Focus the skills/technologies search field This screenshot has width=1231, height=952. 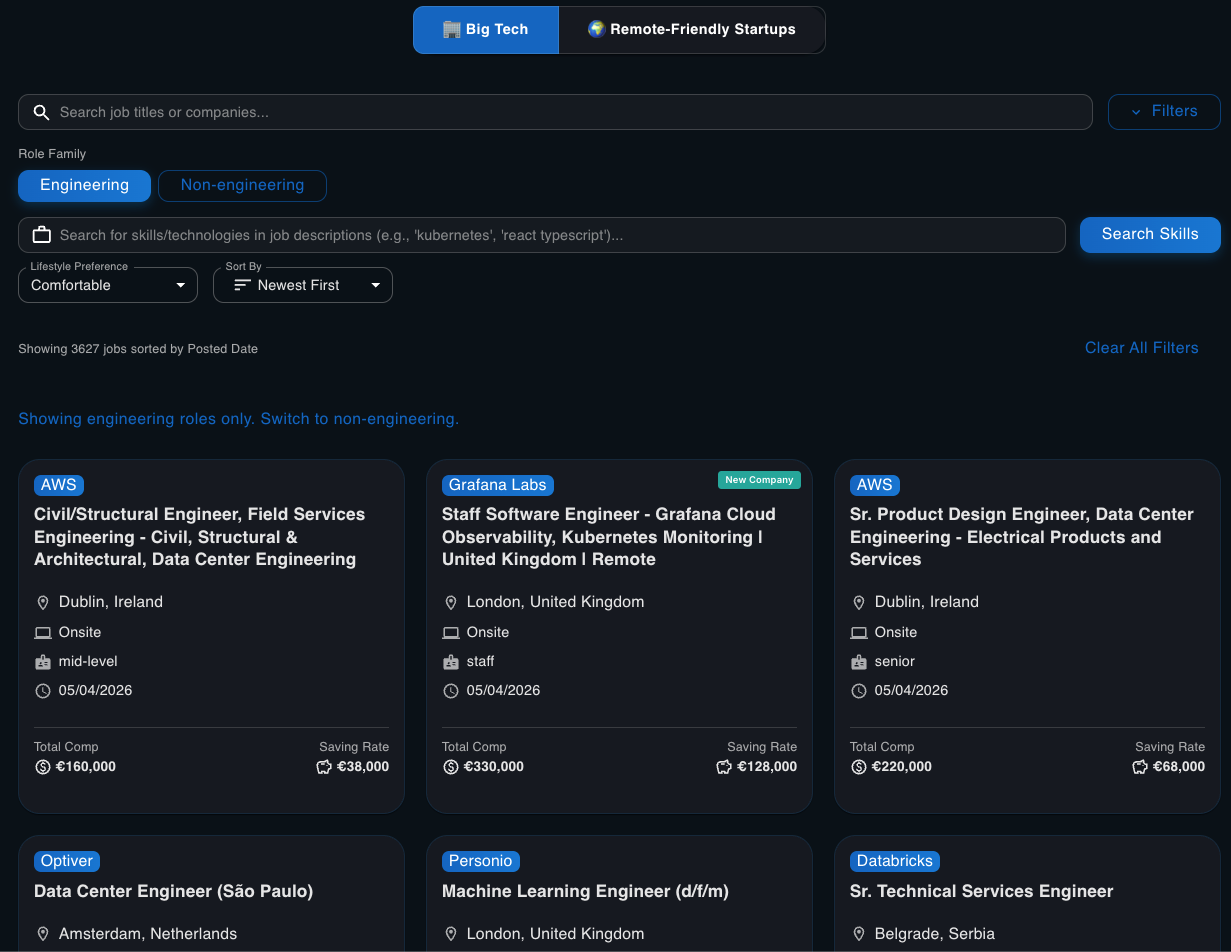pyautogui.click(x=541, y=235)
